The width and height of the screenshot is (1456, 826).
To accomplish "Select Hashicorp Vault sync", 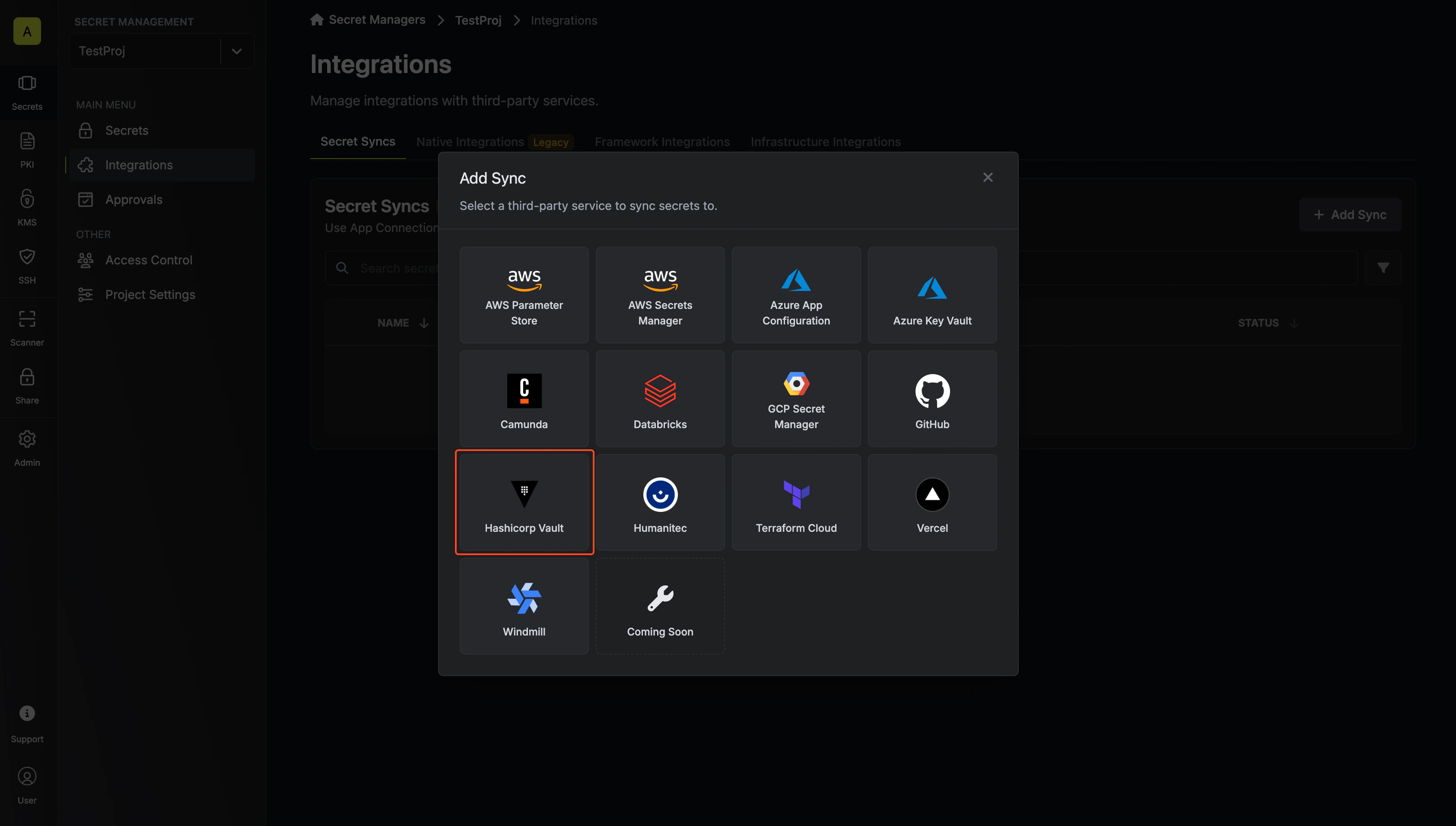I will (x=524, y=502).
